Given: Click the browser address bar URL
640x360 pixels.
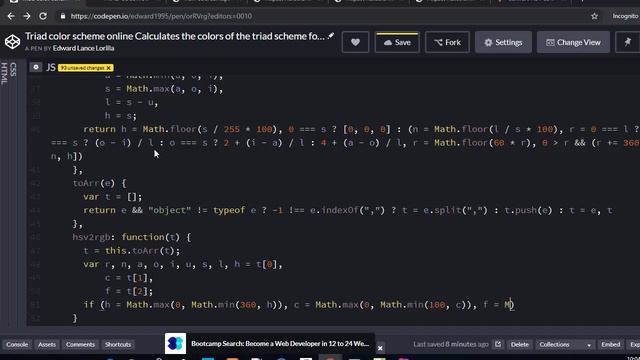Looking at the screenshot, I should pos(161,16).
